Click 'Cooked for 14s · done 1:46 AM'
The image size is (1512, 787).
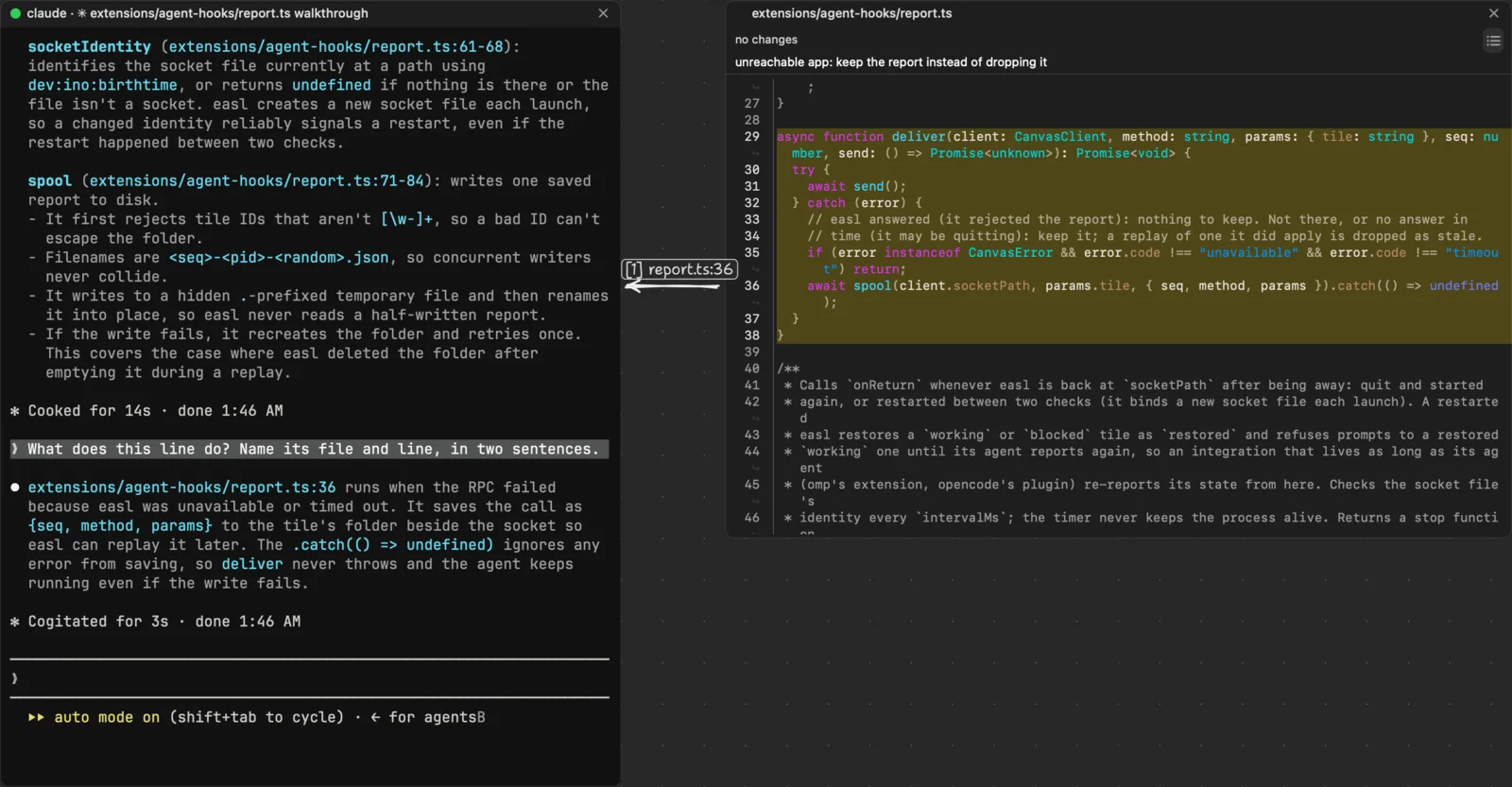point(146,410)
